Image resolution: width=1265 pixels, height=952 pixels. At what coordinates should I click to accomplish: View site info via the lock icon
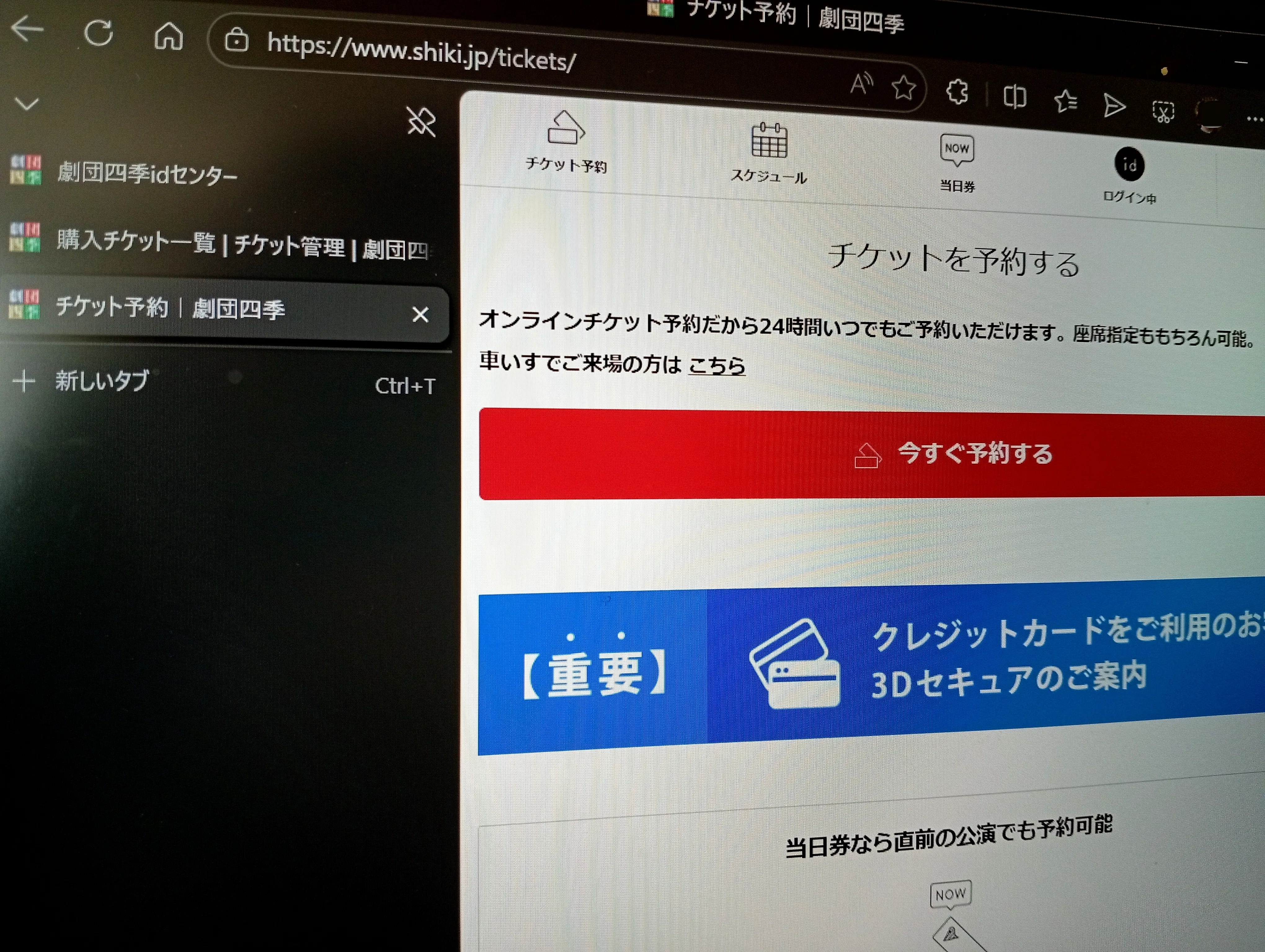[236, 40]
